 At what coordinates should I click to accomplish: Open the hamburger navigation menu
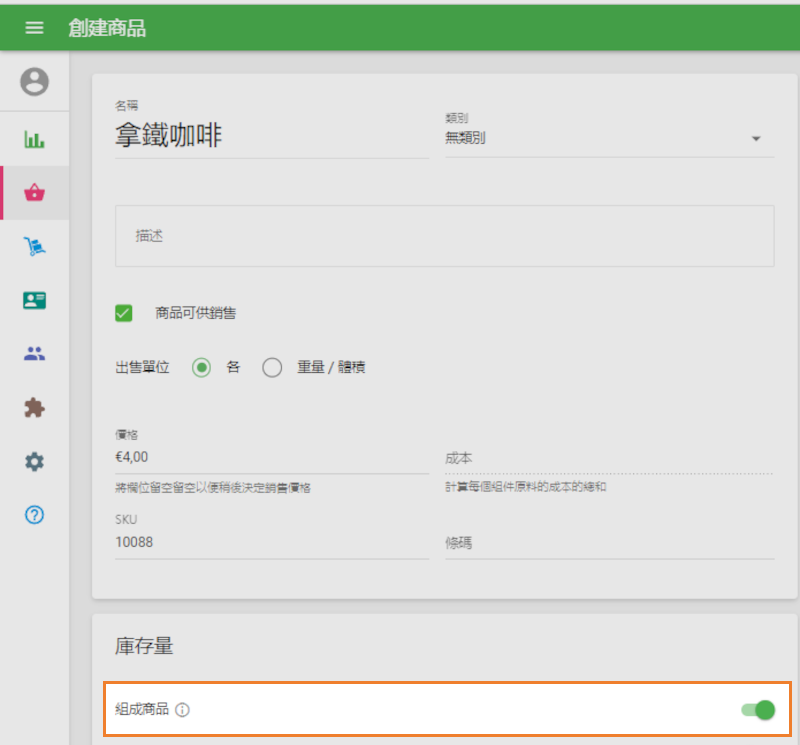point(34,28)
